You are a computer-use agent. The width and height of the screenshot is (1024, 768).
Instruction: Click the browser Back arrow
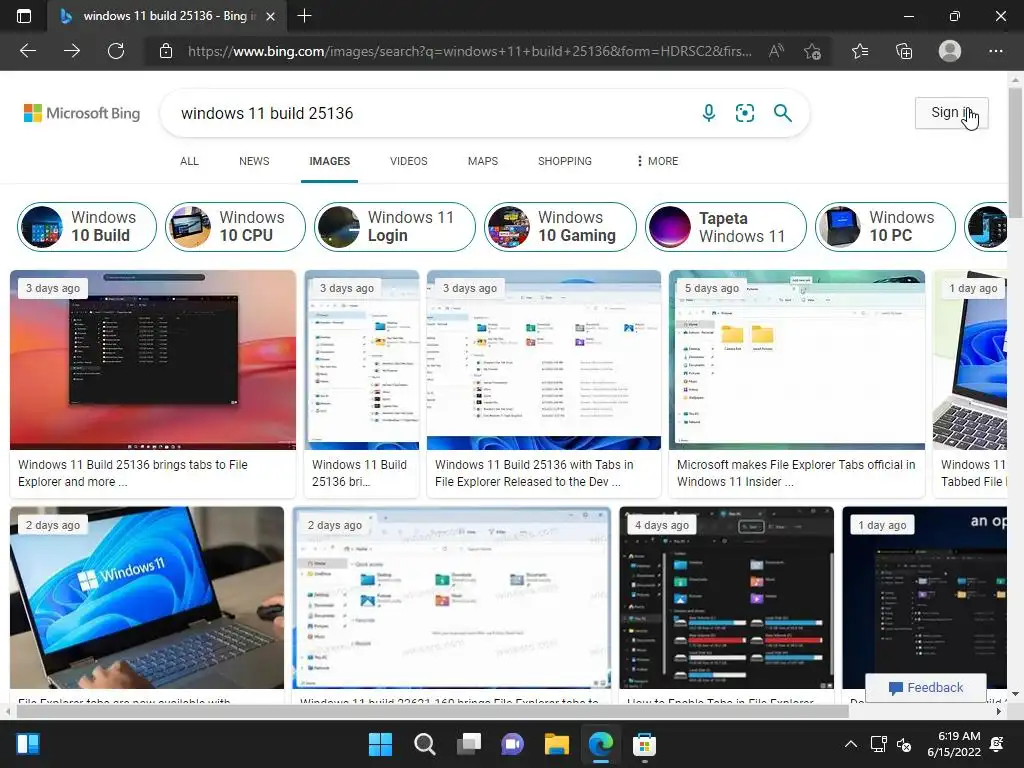pyautogui.click(x=27, y=51)
